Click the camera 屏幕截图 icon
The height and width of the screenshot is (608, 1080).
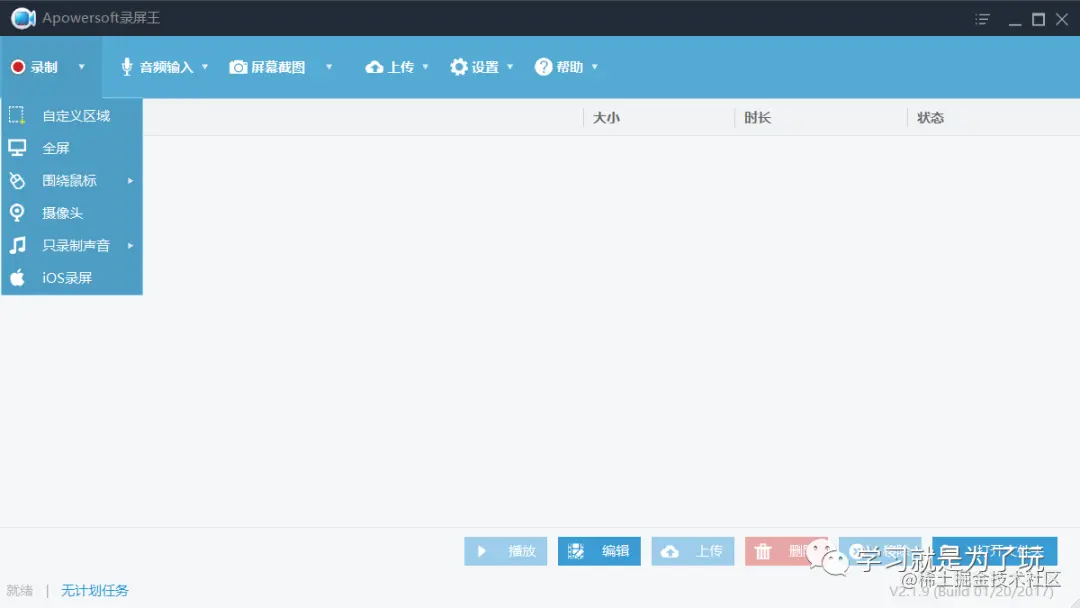[238, 67]
